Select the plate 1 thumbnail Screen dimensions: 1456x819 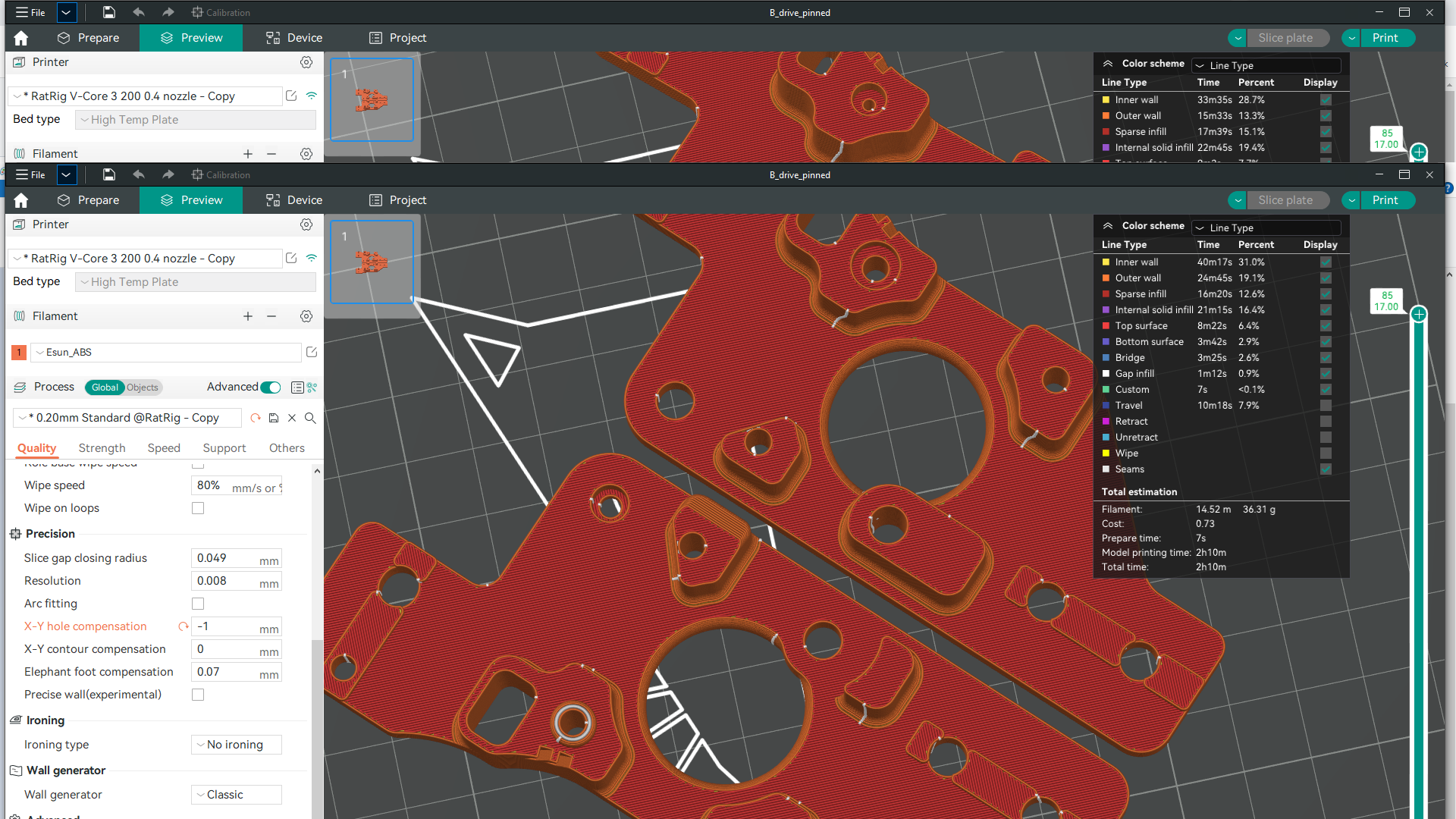pyautogui.click(x=372, y=262)
